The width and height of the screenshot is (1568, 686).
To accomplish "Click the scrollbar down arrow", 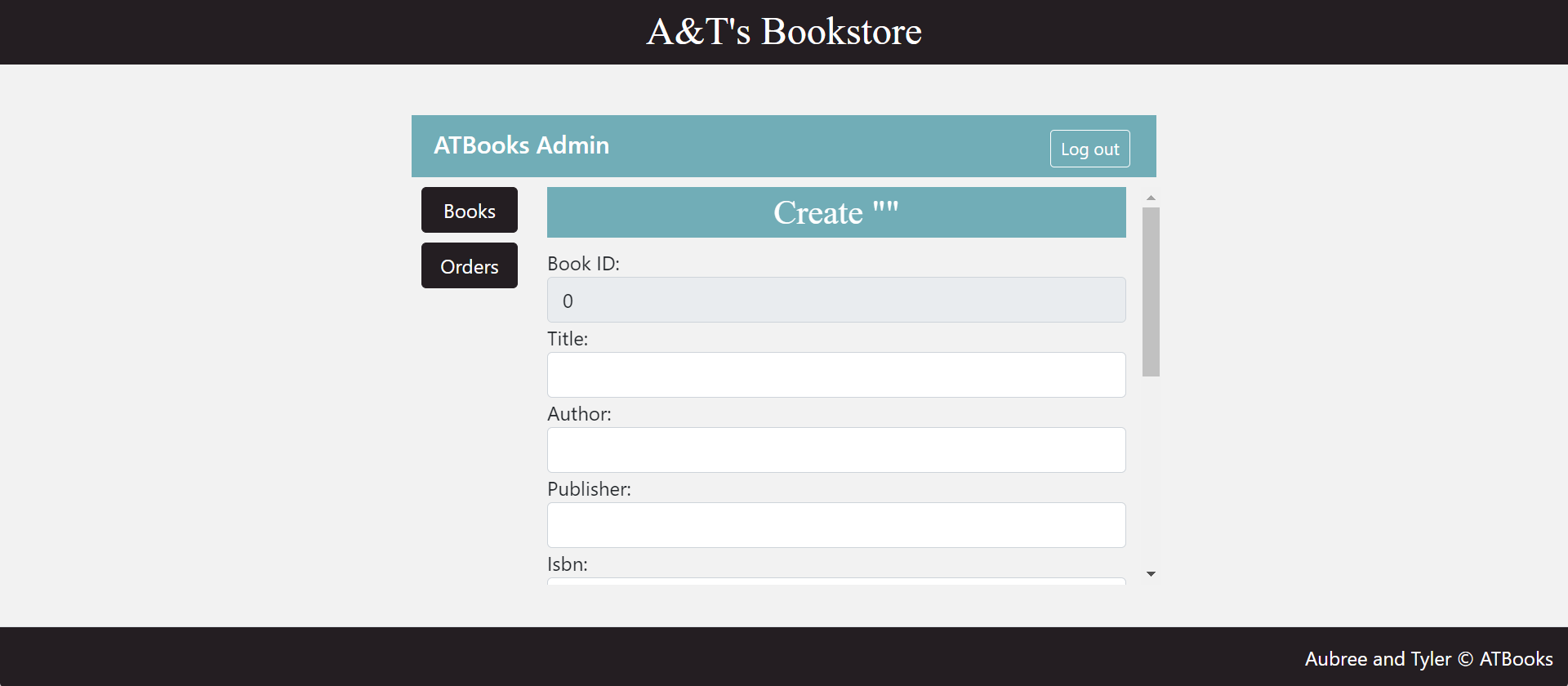I will coord(1151,574).
